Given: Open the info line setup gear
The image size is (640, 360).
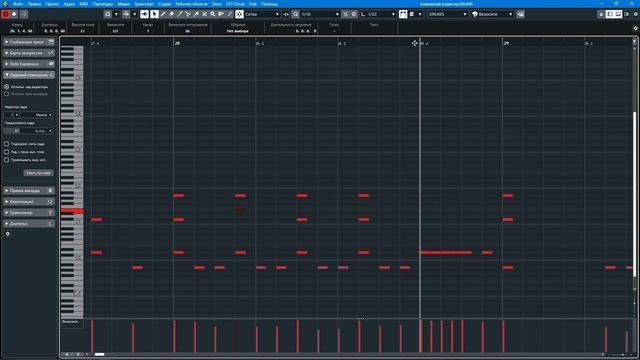Looking at the screenshot, I should tap(636, 28).
